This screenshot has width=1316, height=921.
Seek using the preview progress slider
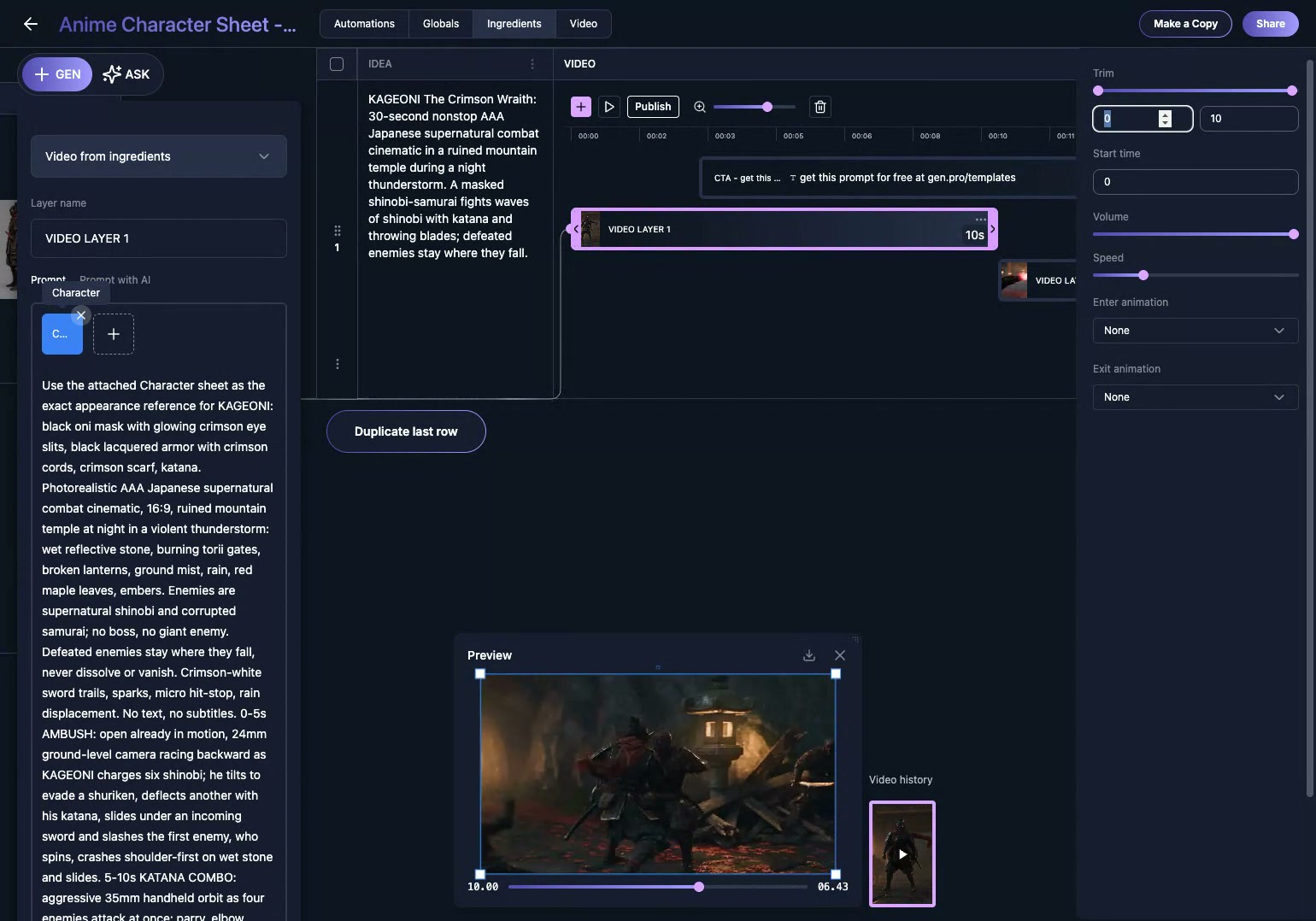658,887
